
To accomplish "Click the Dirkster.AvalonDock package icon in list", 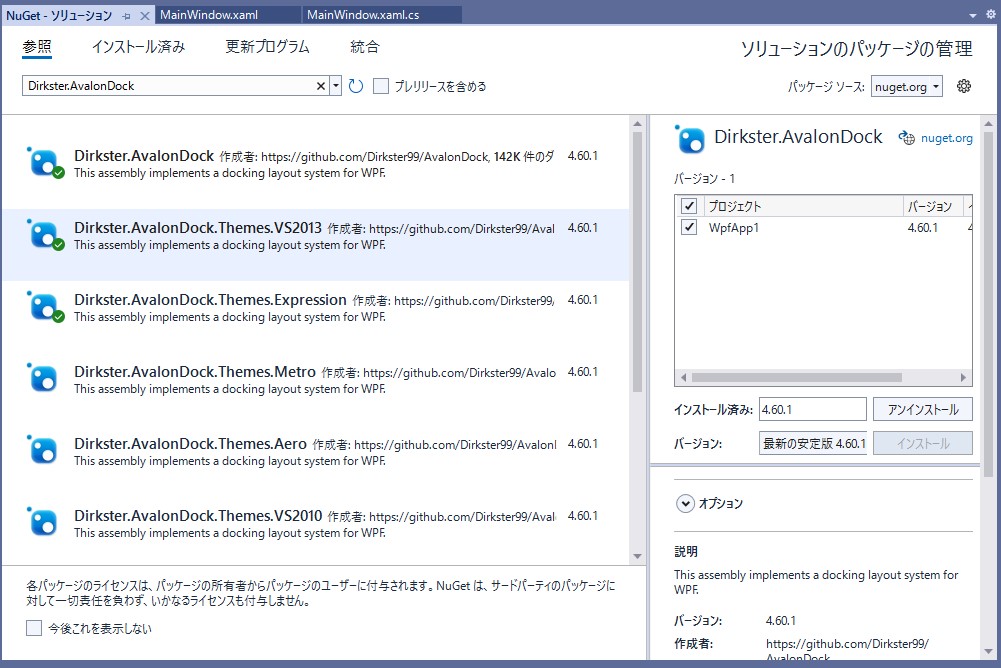I will coord(44,163).
